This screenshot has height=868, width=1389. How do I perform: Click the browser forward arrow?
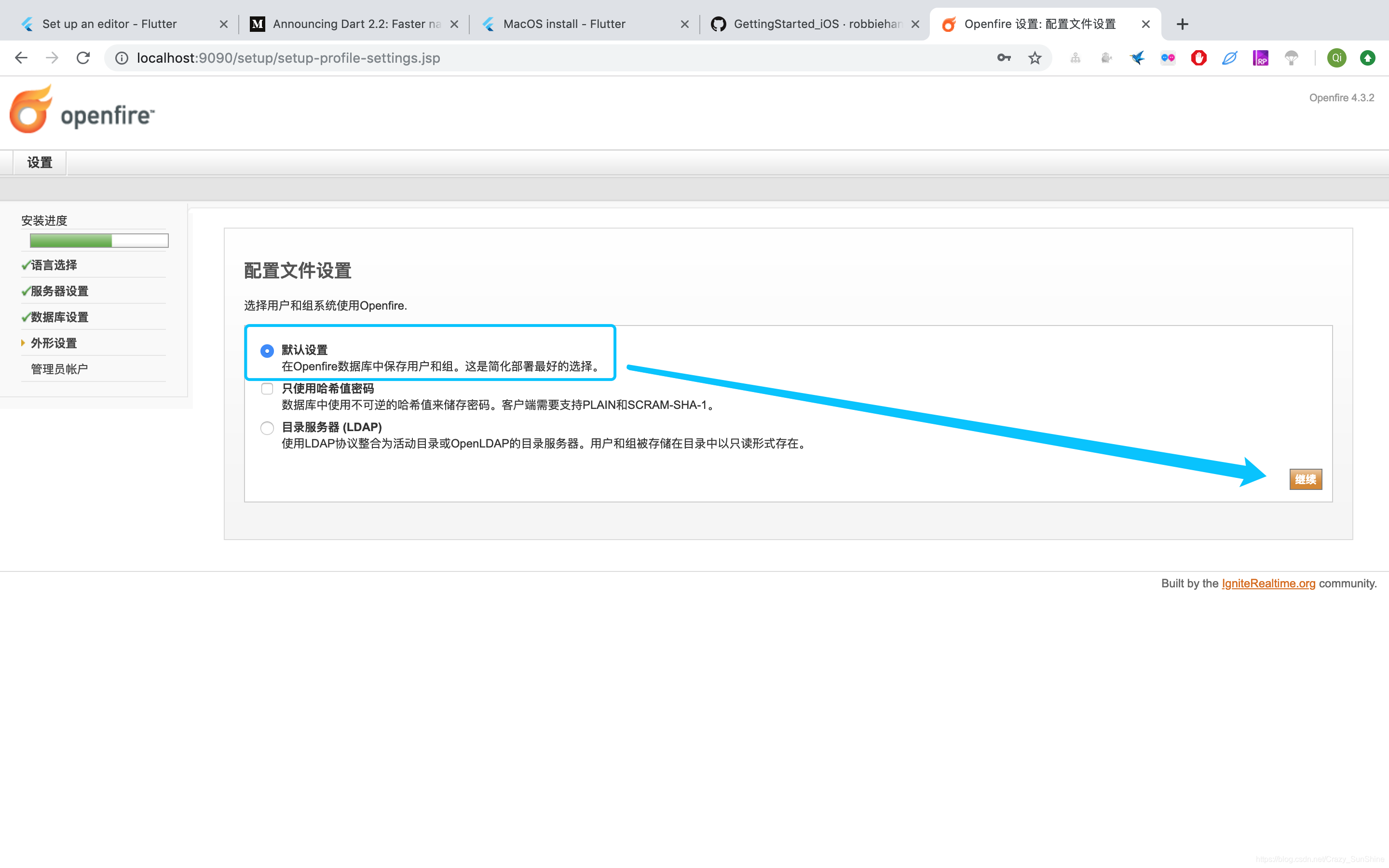click(x=52, y=58)
